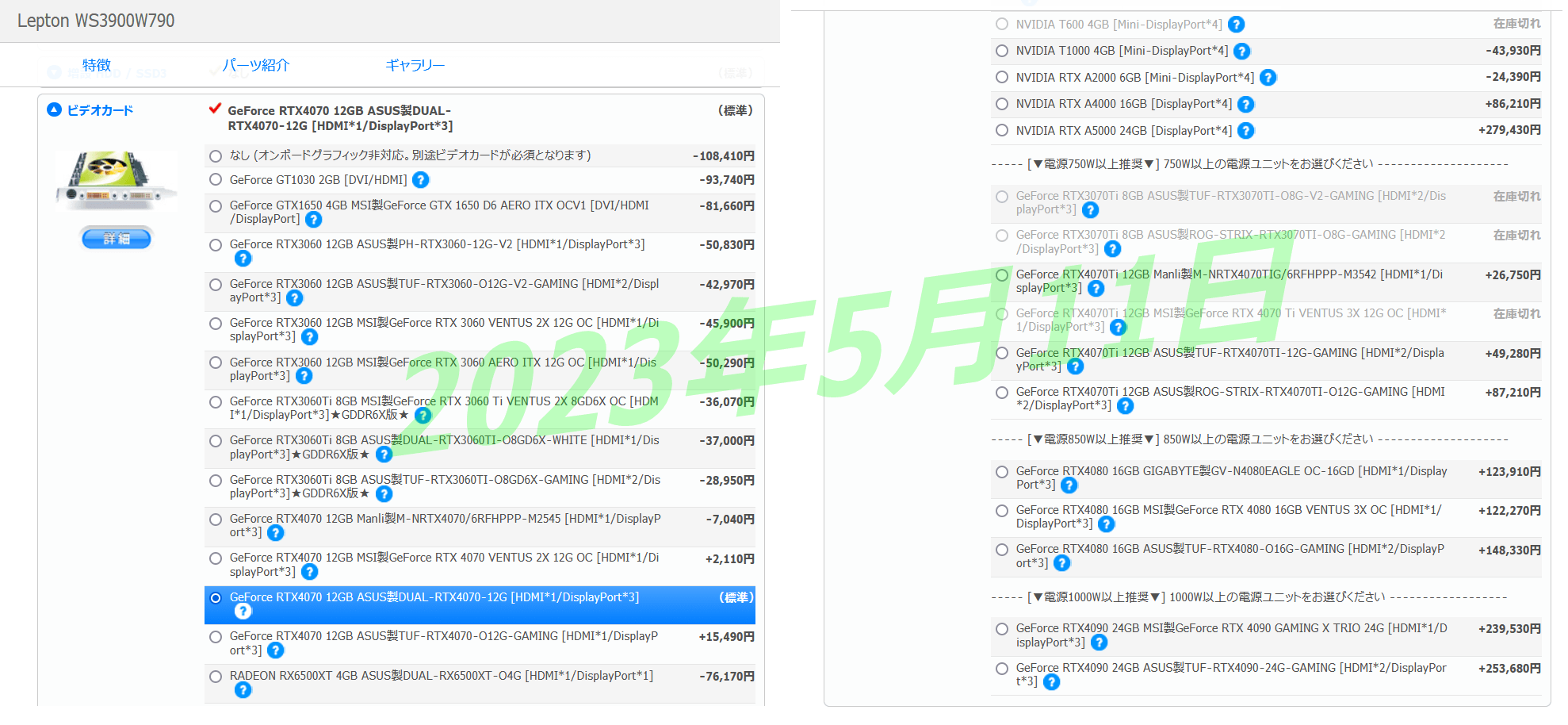Open help icon for NVIDIA T600 4GB
The height and width of the screenshot is (725, 1568).
tap(1236, 25)
